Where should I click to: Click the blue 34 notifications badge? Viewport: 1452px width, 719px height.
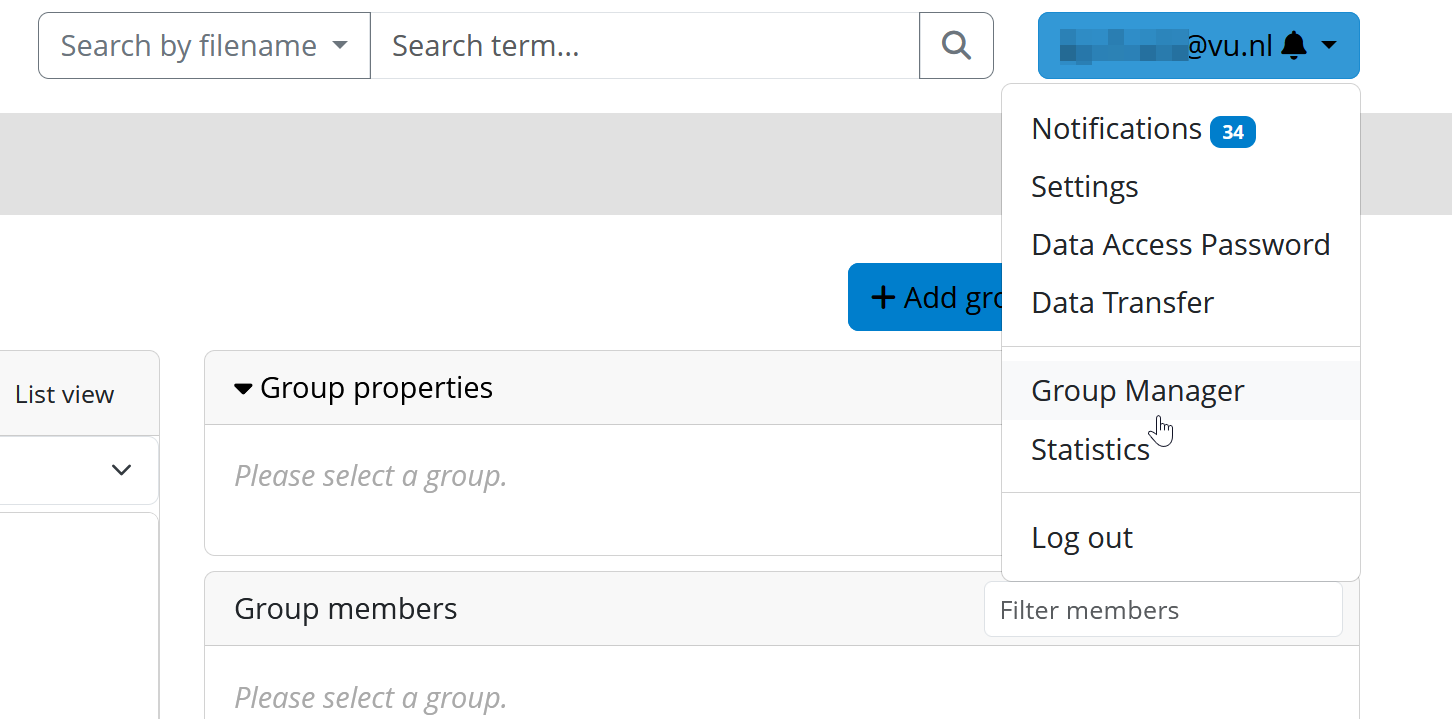click(x=1232, y=132)
